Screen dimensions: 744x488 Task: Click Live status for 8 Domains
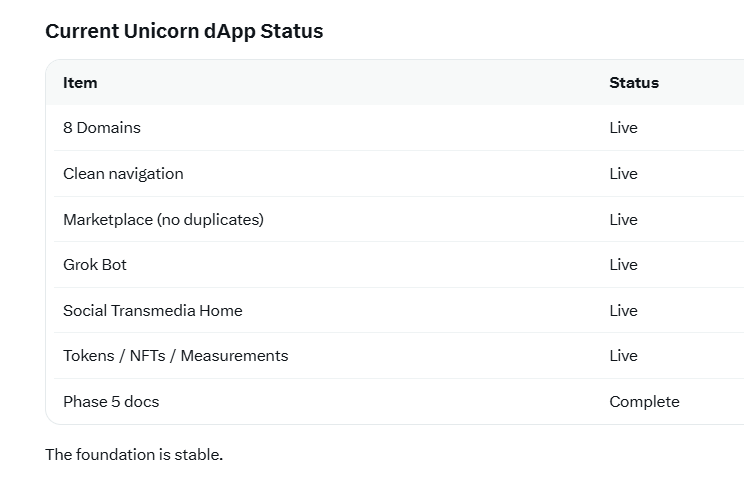click(623, 128)
